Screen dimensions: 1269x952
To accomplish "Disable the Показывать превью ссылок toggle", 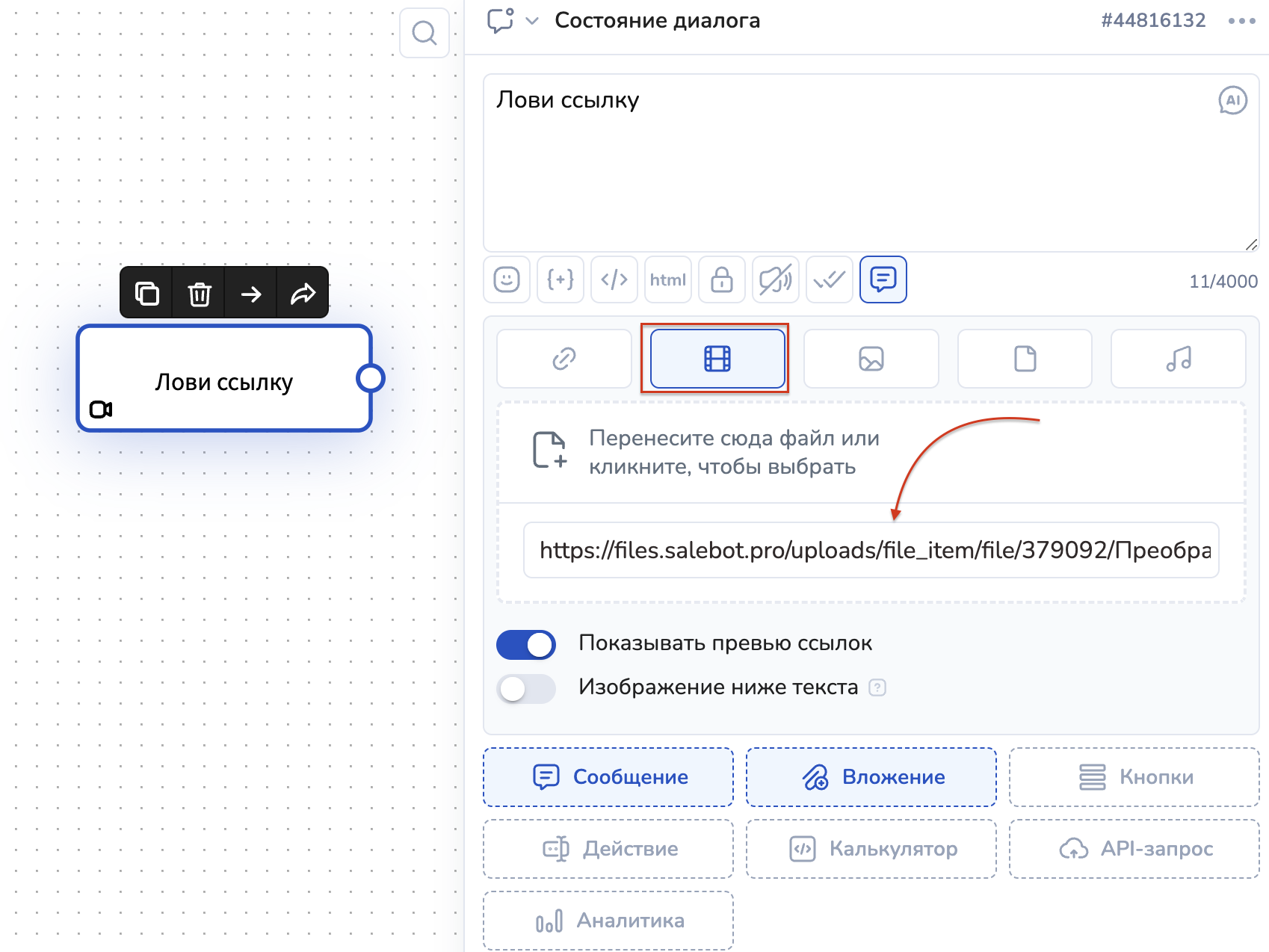I will (x=526, y=644).
